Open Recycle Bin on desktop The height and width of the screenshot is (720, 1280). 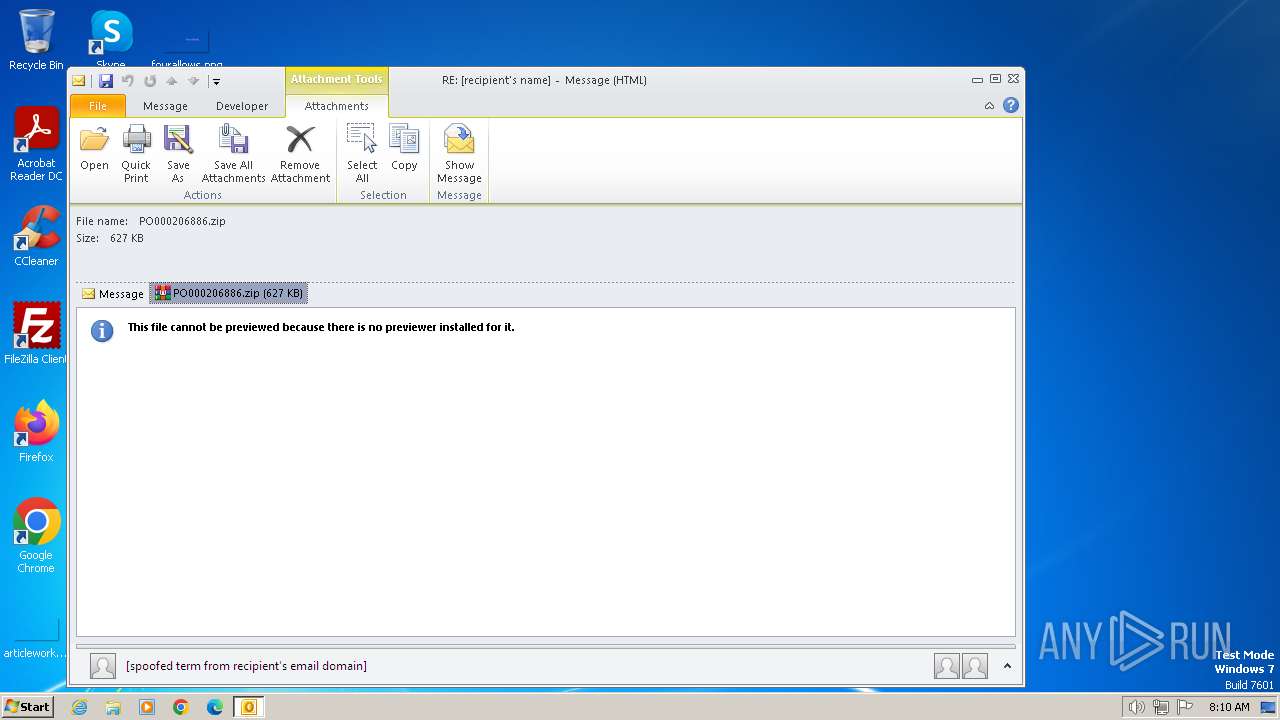36,40
